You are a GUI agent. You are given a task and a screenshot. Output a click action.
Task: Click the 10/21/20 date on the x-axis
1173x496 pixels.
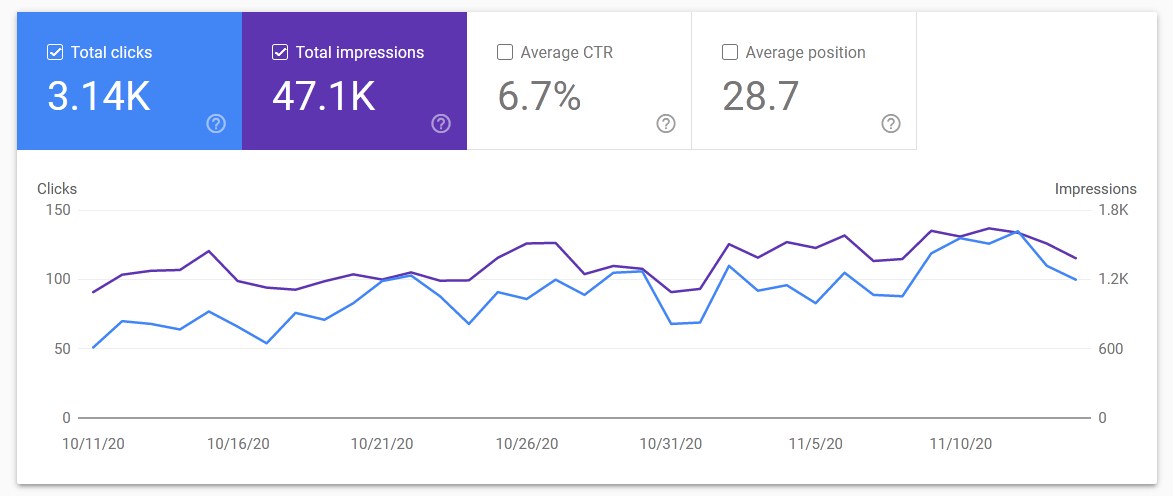382,444
